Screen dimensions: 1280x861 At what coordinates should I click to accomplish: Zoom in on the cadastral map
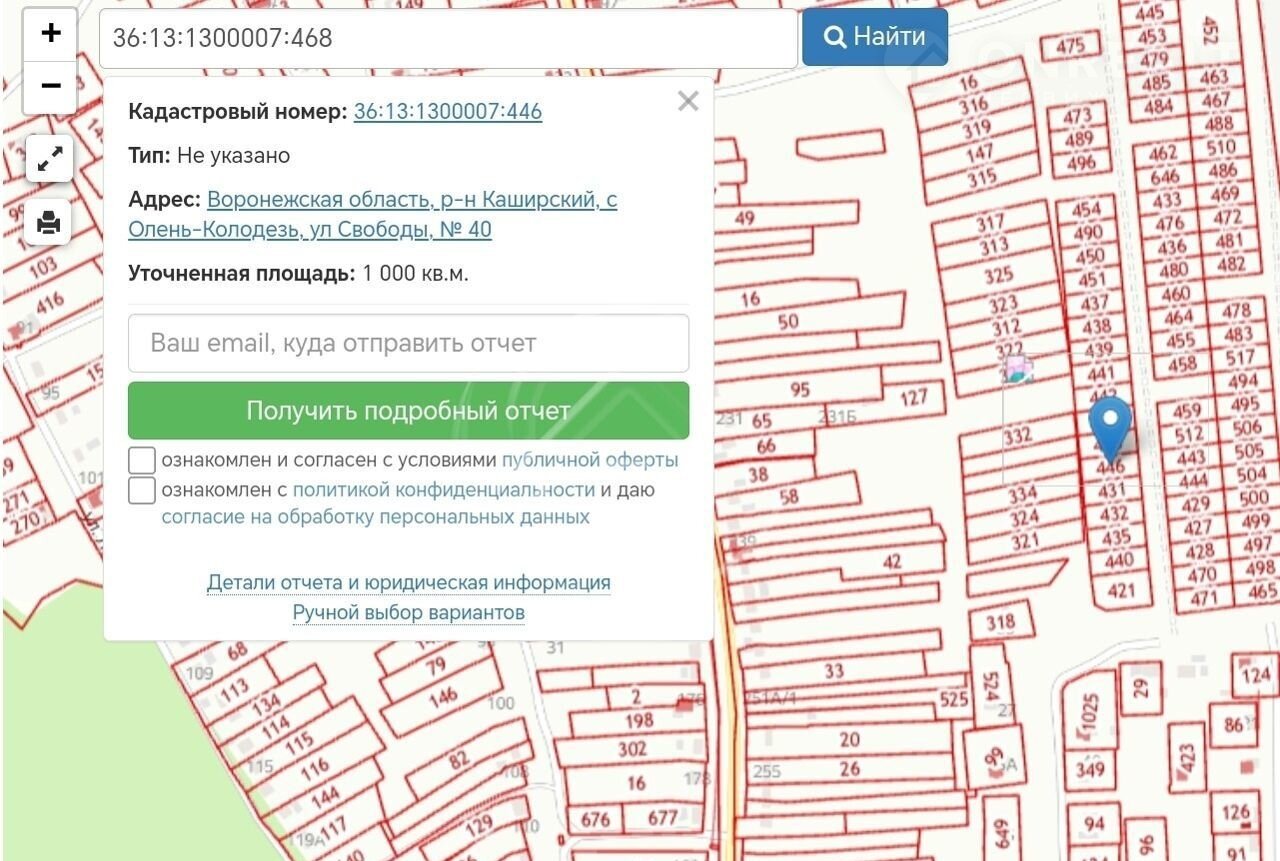click(50, 34)
